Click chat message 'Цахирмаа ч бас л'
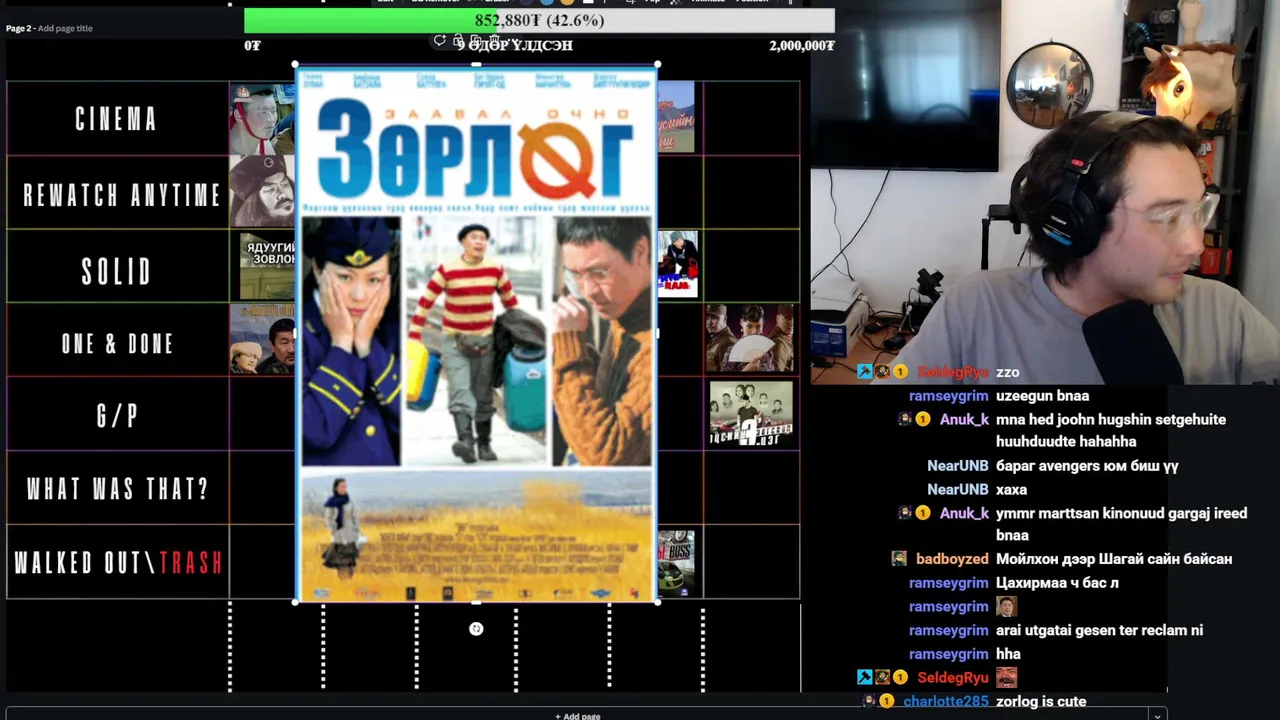This screenshot has width=1280, height=720. 1055,583
